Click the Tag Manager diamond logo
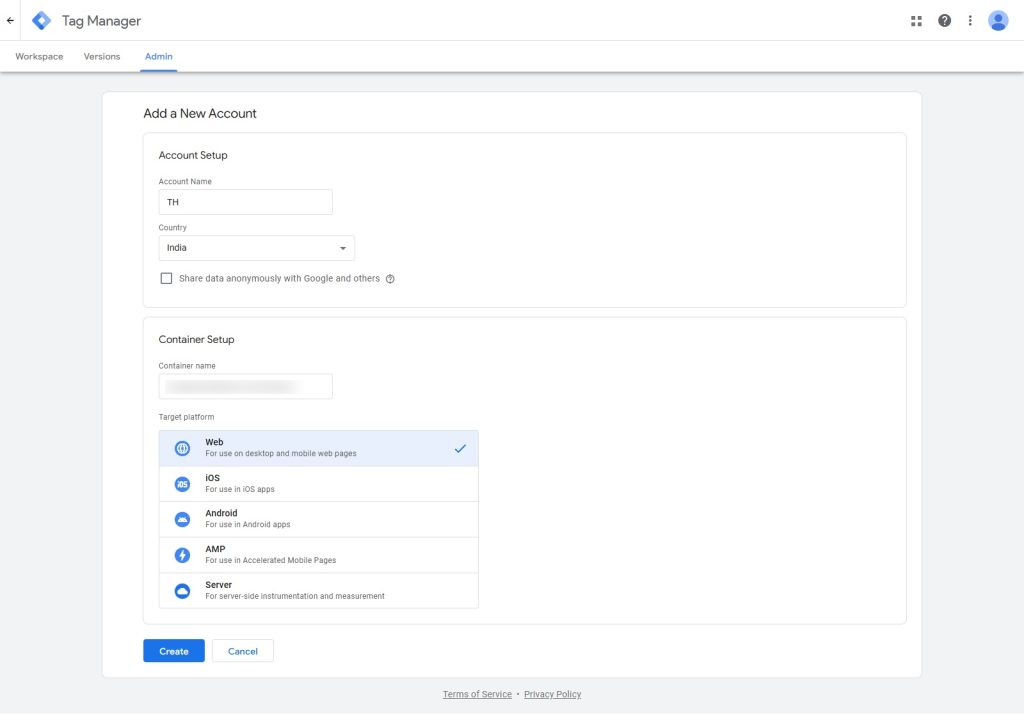Image resolution: width=1024 pixels, height=714 pixels. (x=40, y=20)
